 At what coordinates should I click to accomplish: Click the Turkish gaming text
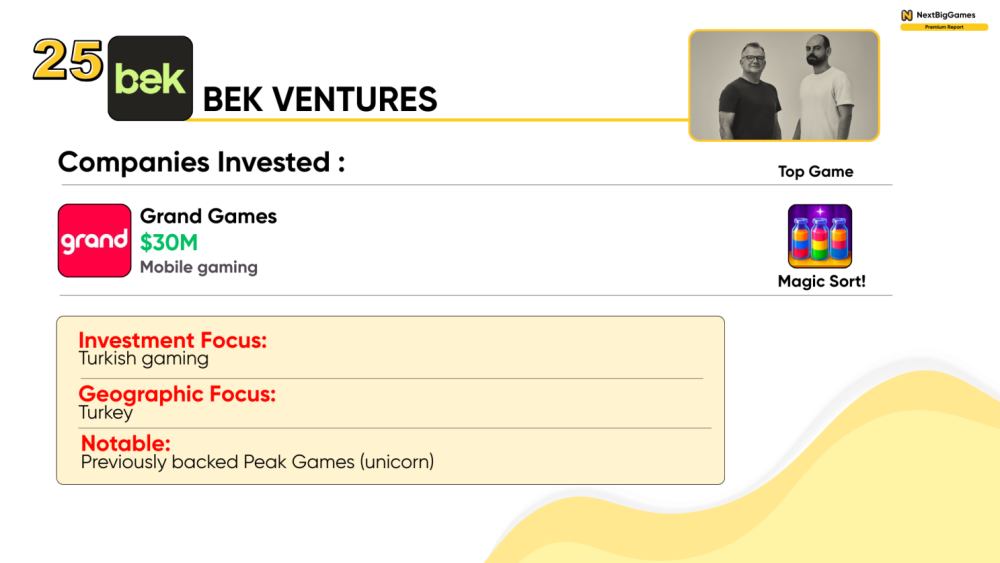point(143,358)
